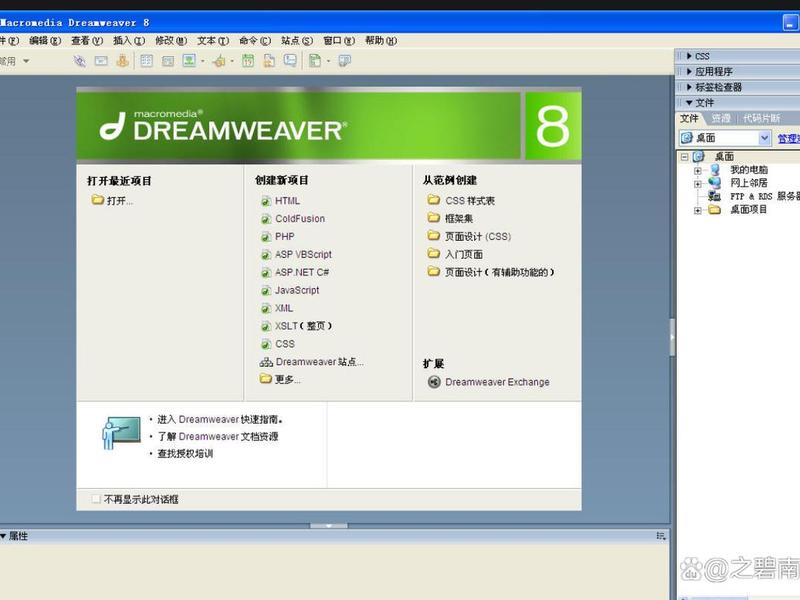This screenshot has height=600, width=800.
Task: Create a new ASP VBScript document
Action: pos(303,255)
